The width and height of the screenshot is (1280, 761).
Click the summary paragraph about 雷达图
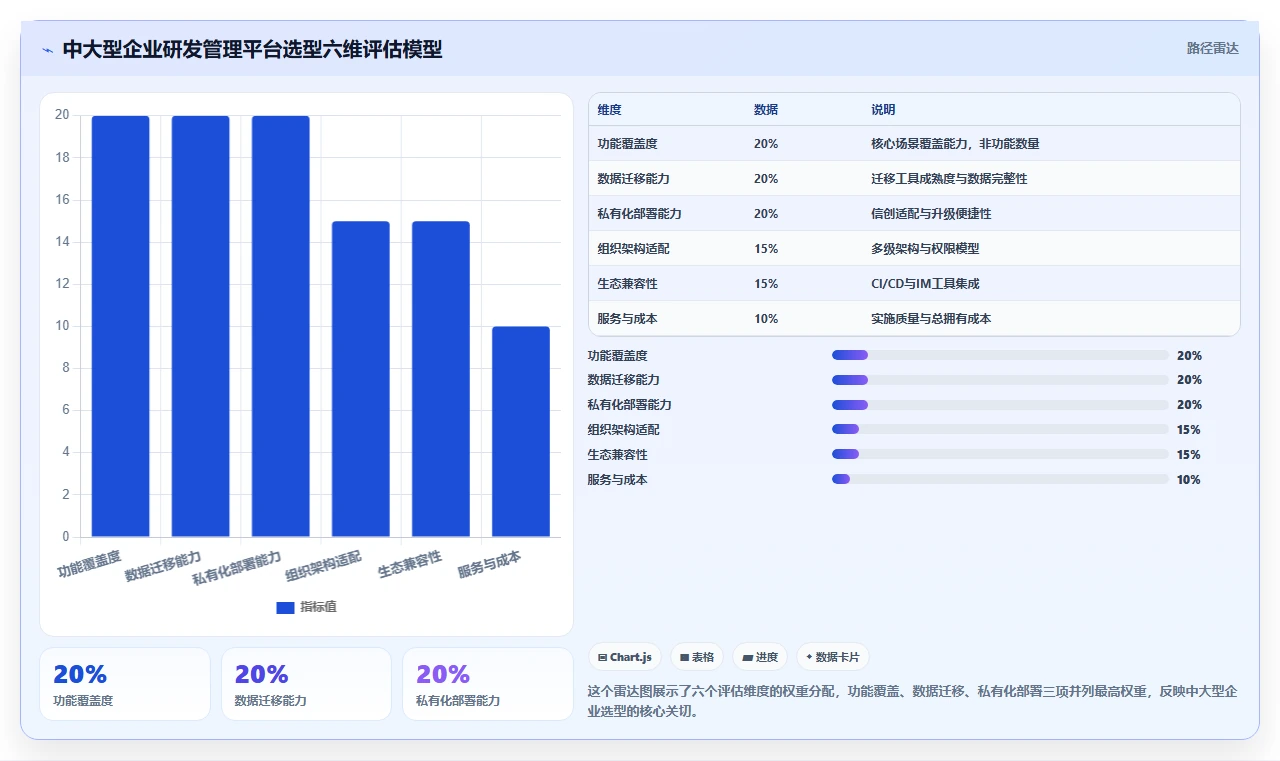tap(912, 701)
